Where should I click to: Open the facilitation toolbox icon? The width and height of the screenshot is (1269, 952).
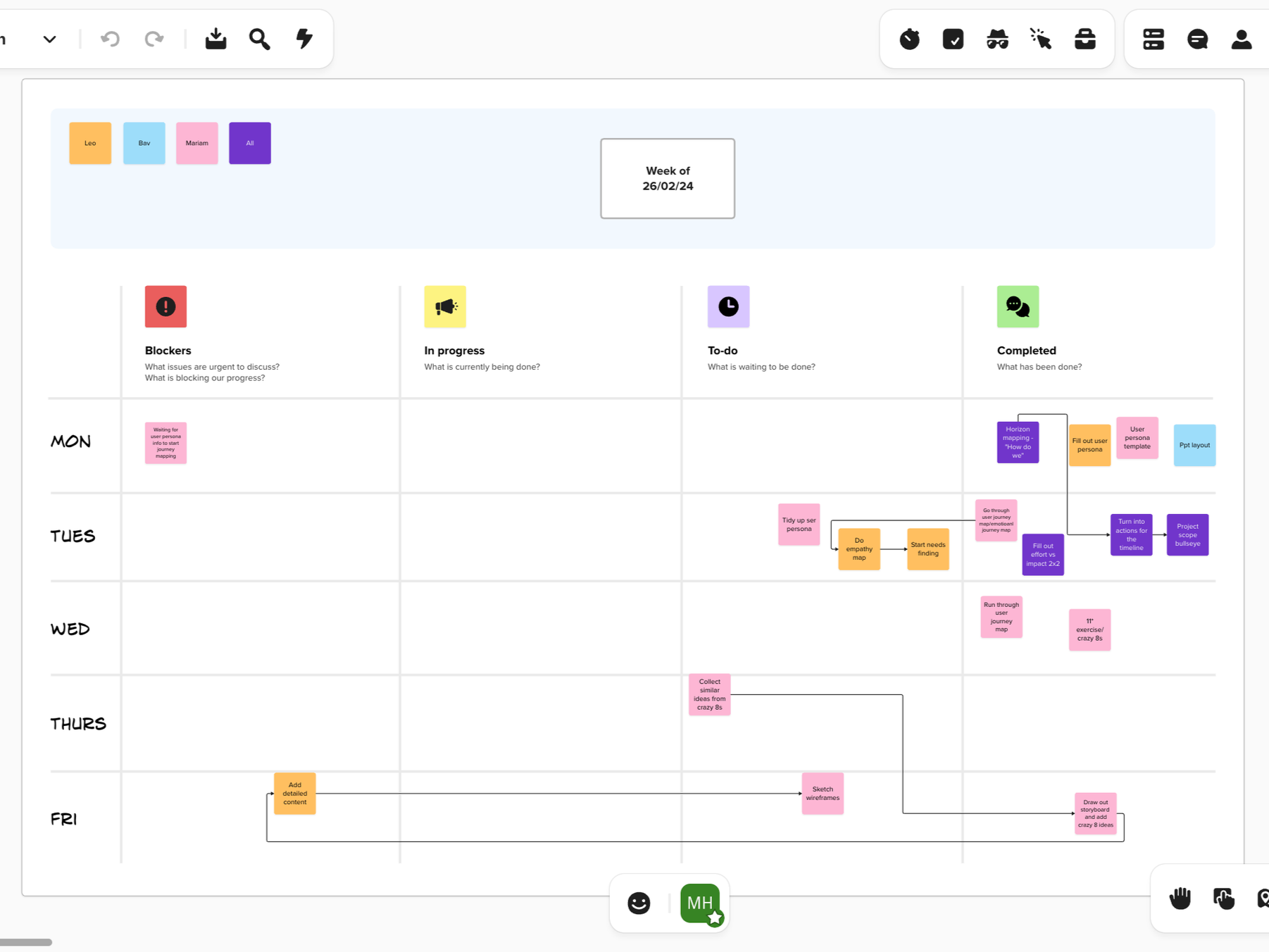tap(1085, 39)
